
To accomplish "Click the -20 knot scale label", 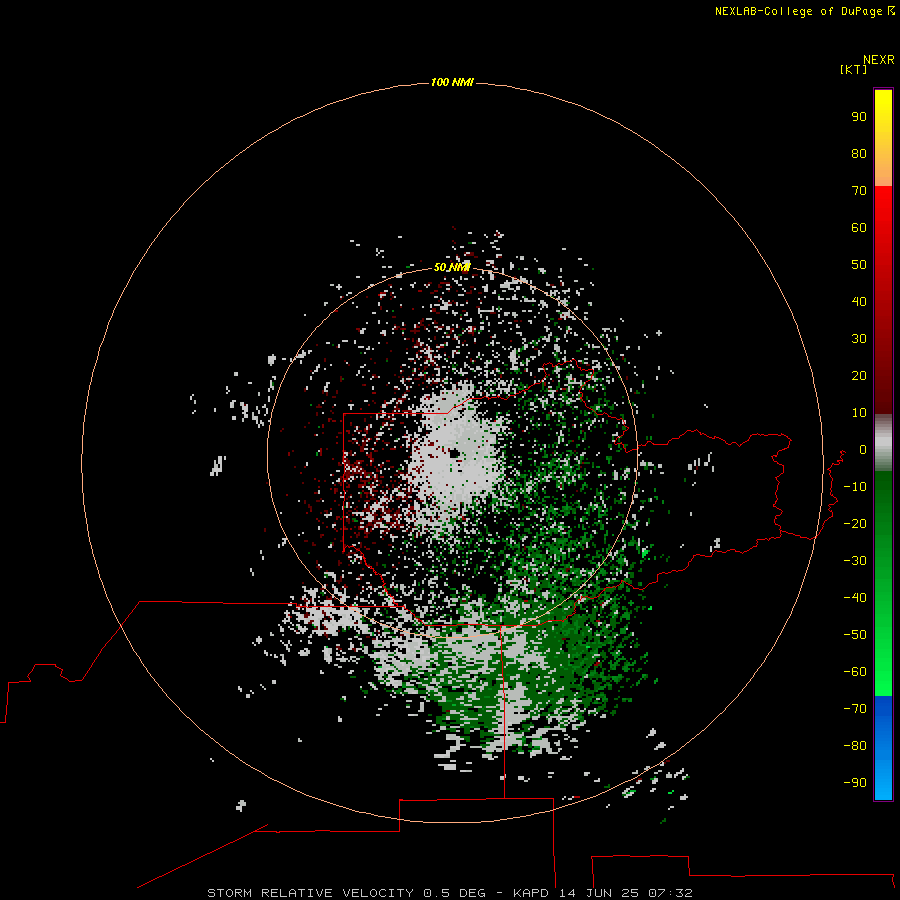I will point(855,524).
